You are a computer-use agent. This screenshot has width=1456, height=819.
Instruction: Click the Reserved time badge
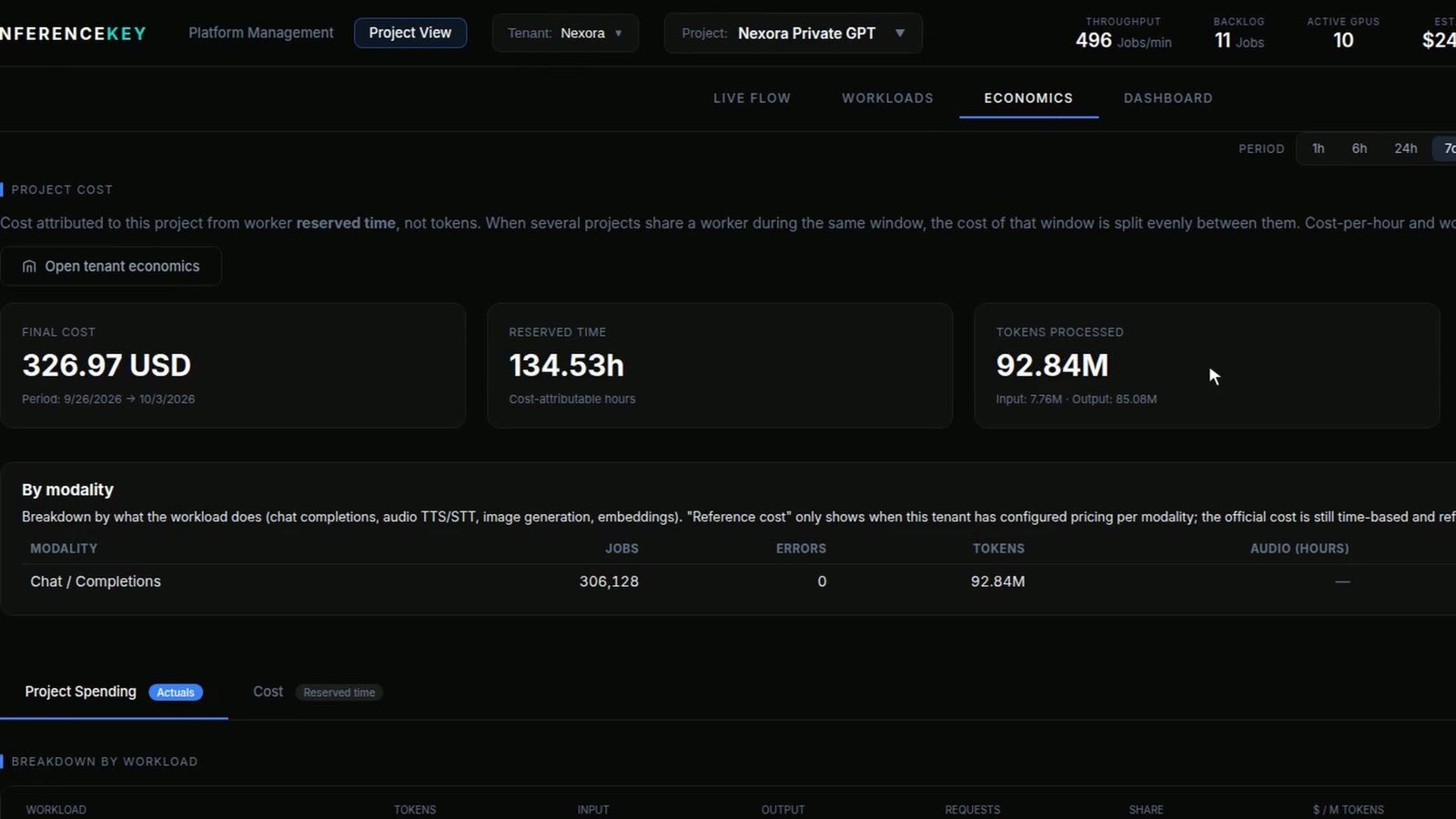click(x=339, y=693)
